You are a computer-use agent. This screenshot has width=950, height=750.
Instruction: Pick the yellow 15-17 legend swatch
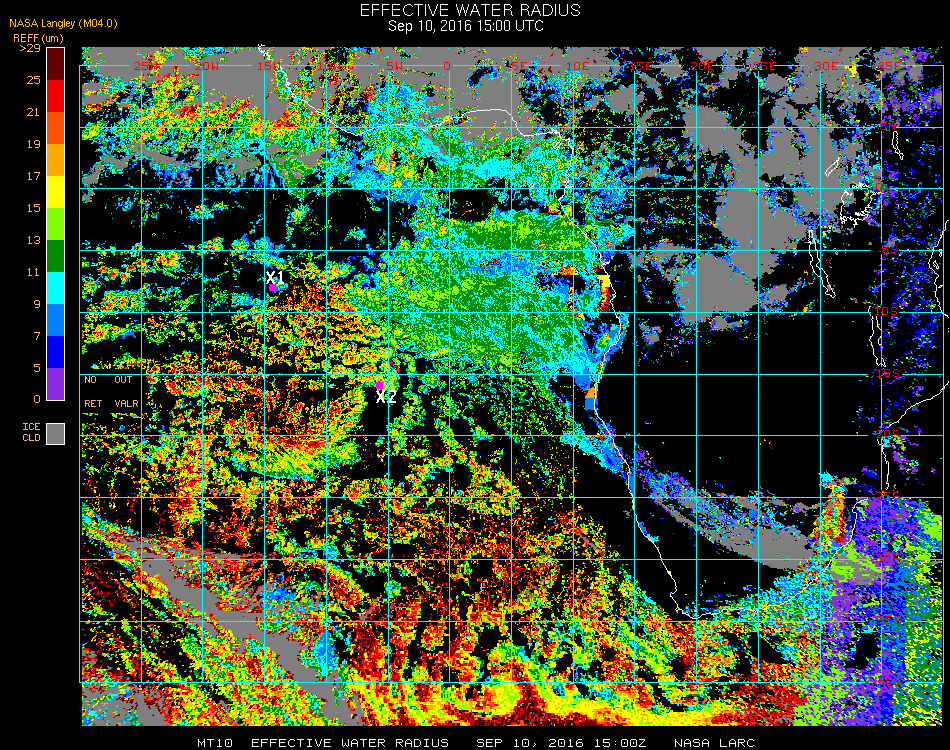(x=56, y=192)
